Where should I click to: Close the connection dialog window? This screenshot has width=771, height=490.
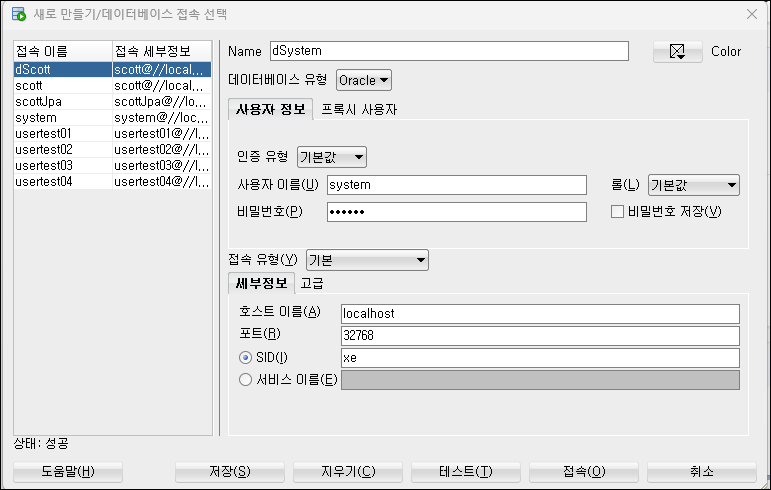751,14
